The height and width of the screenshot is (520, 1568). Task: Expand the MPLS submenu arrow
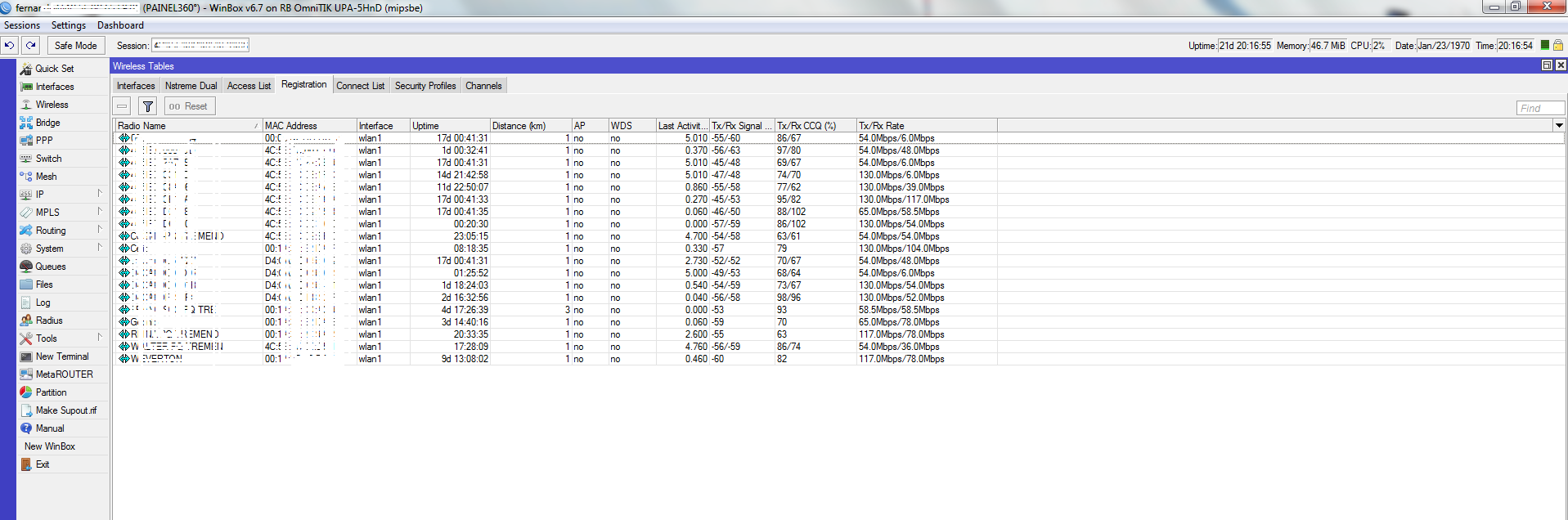(100, 212)
